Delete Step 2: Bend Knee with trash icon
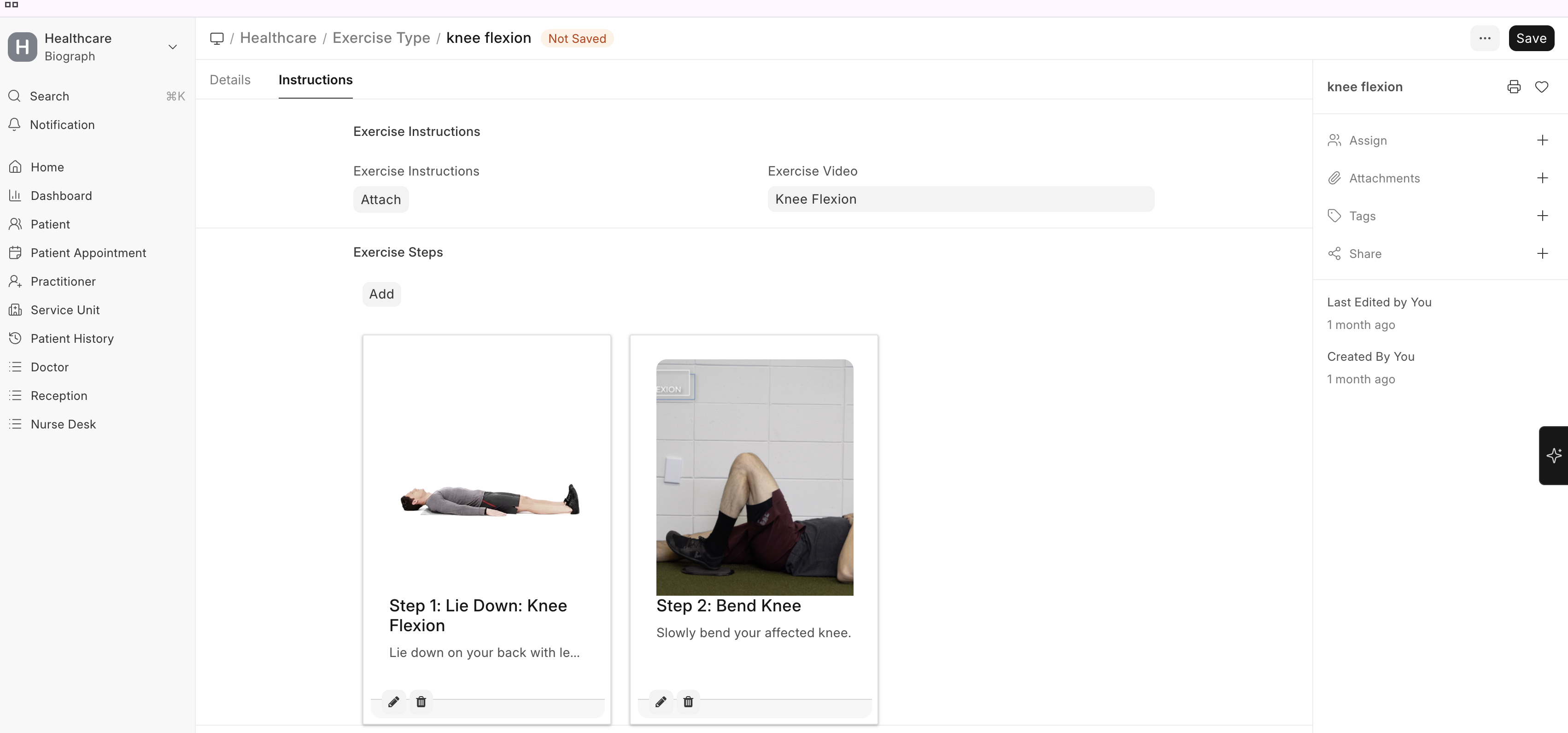 688,701
